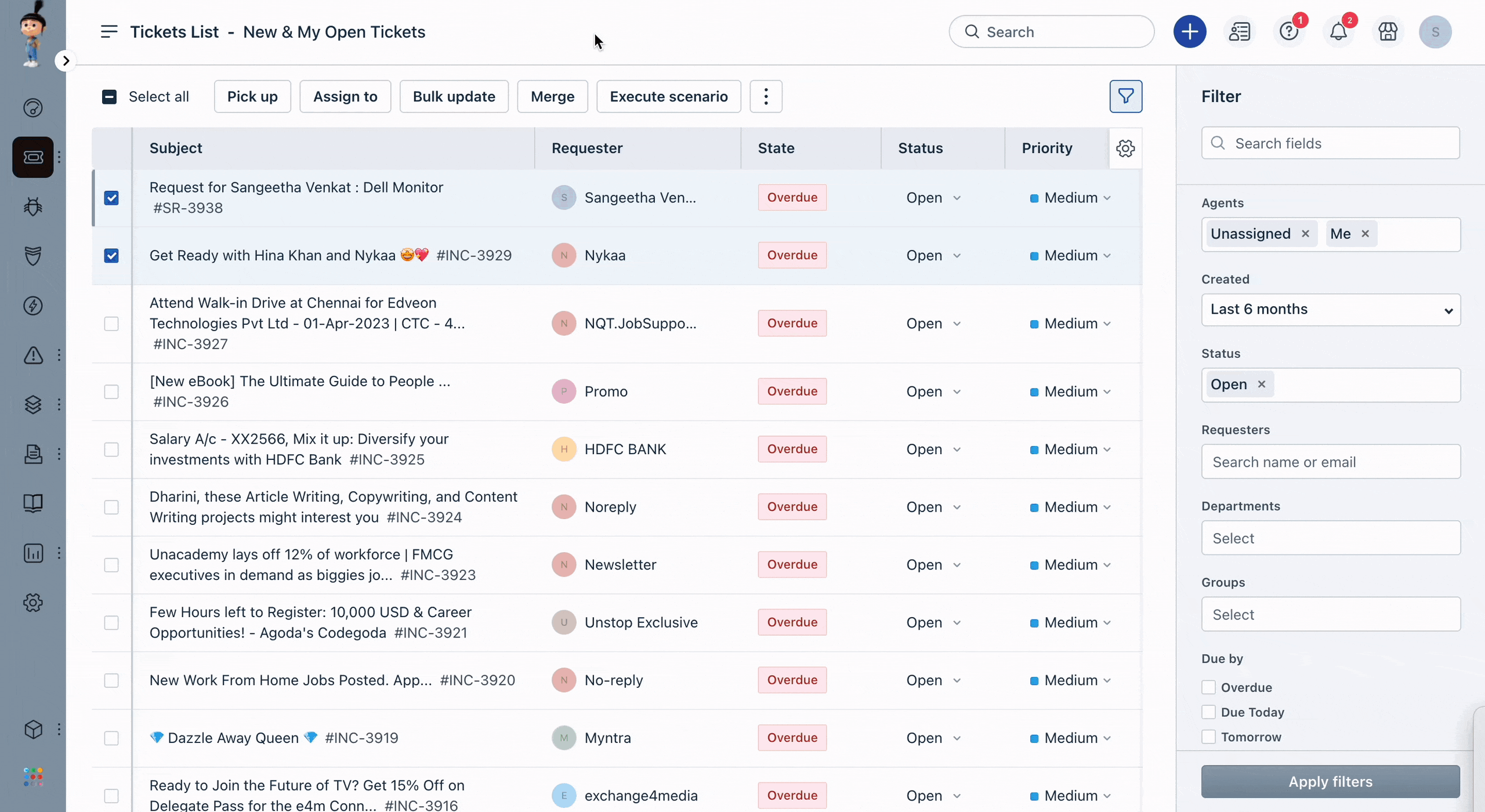Open the marketplace store icon
Screen dimensions: 1485x812
[1388, 32]
